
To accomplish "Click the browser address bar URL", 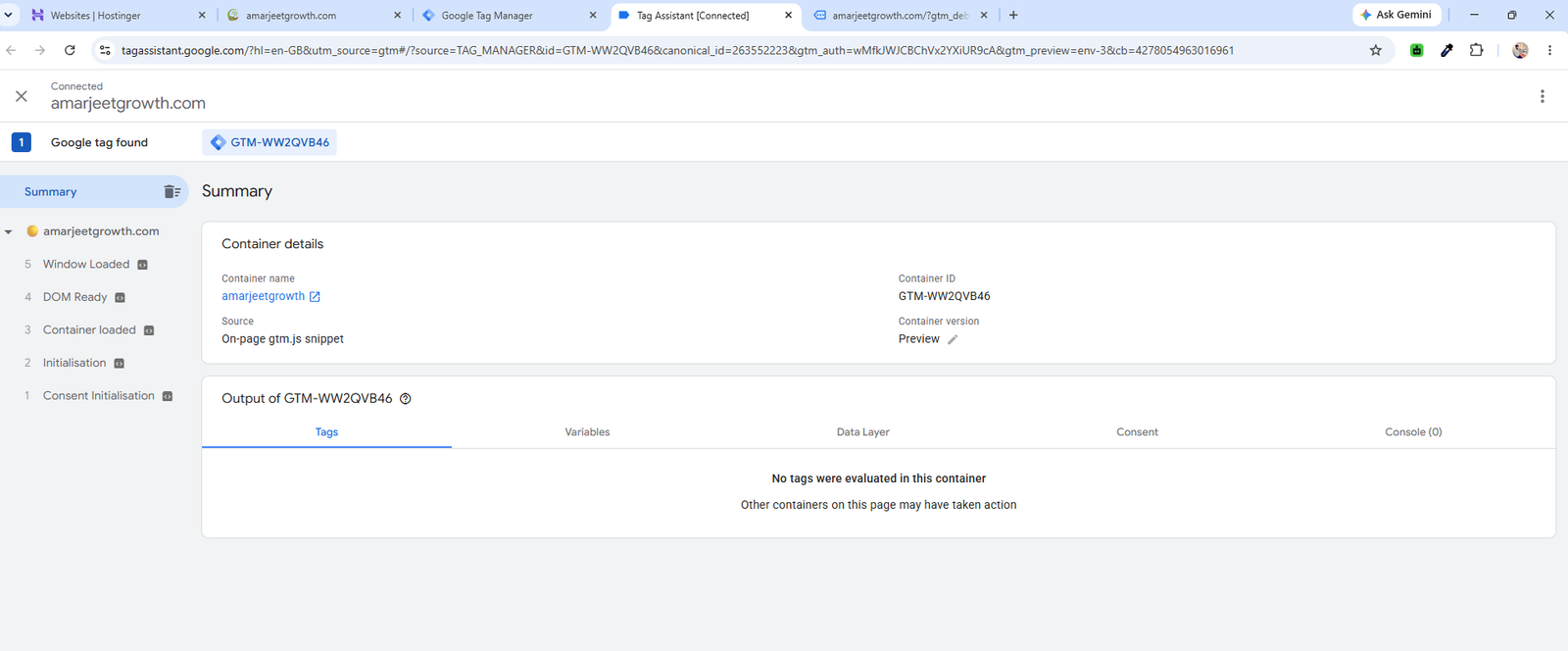I will coord(677,50).
